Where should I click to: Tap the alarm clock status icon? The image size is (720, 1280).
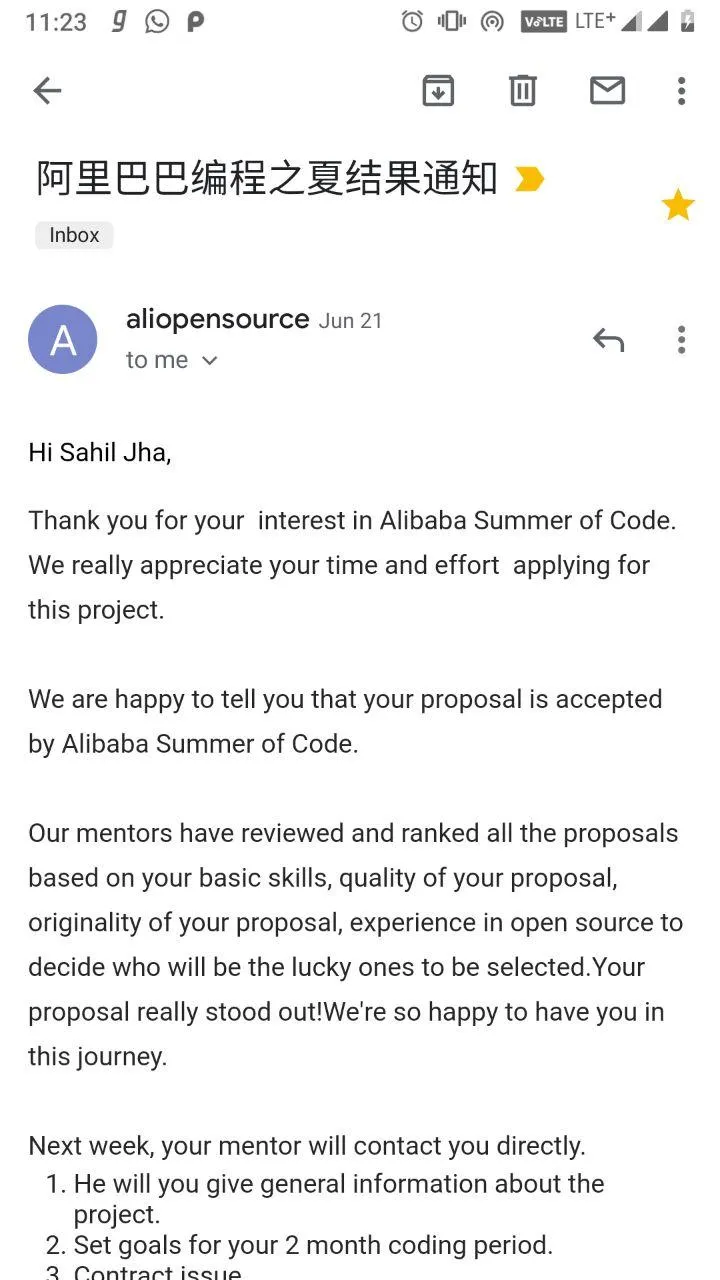coord(412,21)
